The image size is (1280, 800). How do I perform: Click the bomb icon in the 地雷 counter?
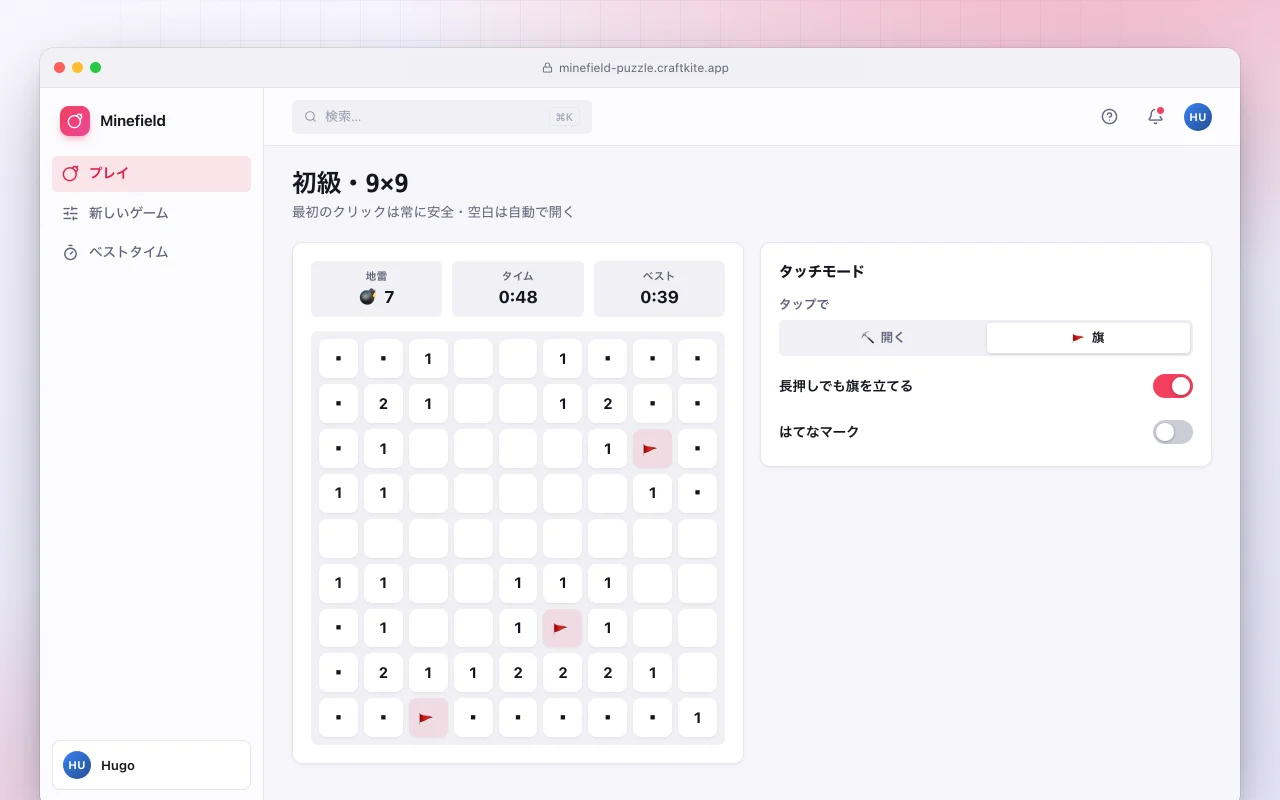pos(367,297)
